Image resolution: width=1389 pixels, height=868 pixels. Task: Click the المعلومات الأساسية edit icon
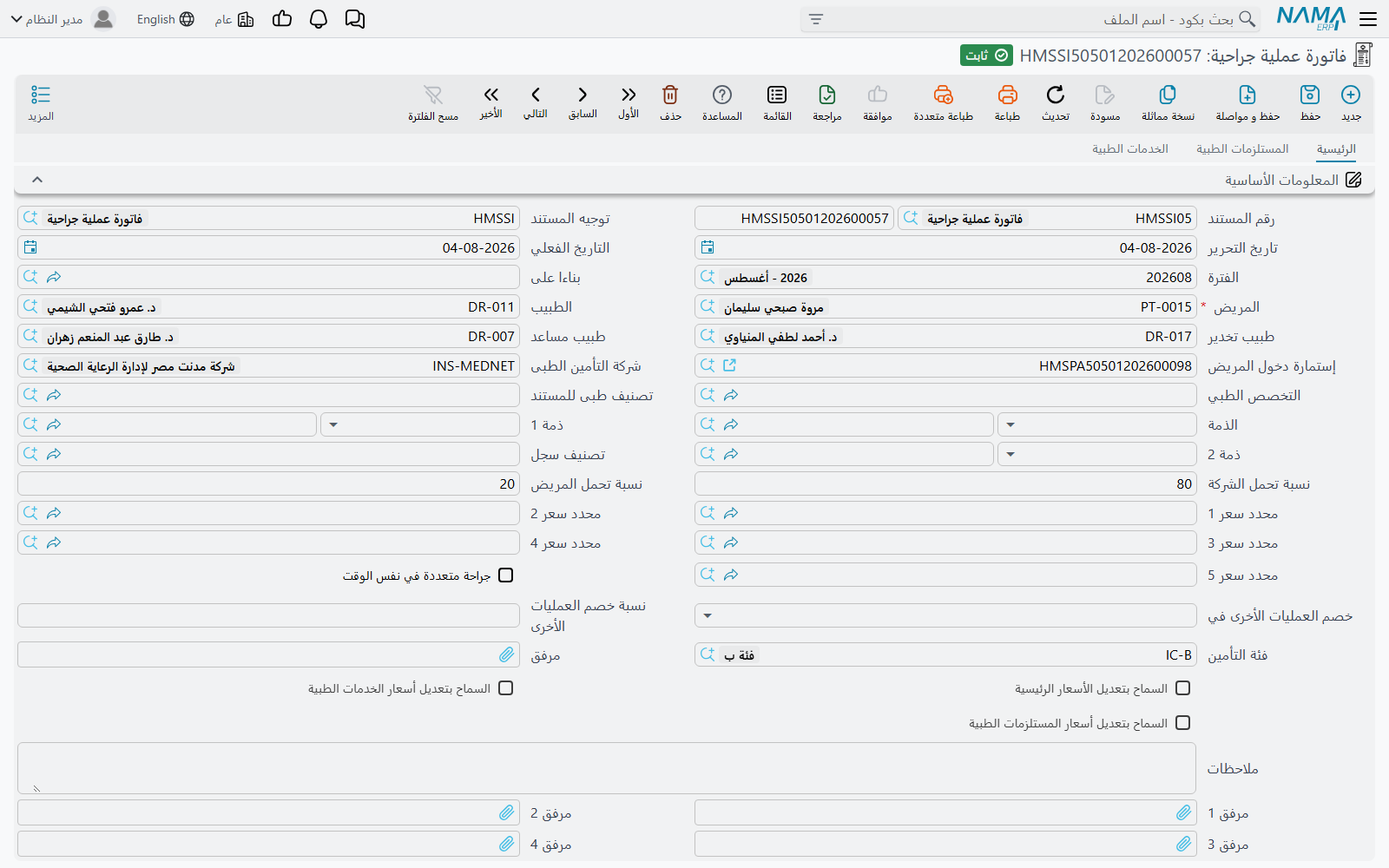[x=1353, y=180]
